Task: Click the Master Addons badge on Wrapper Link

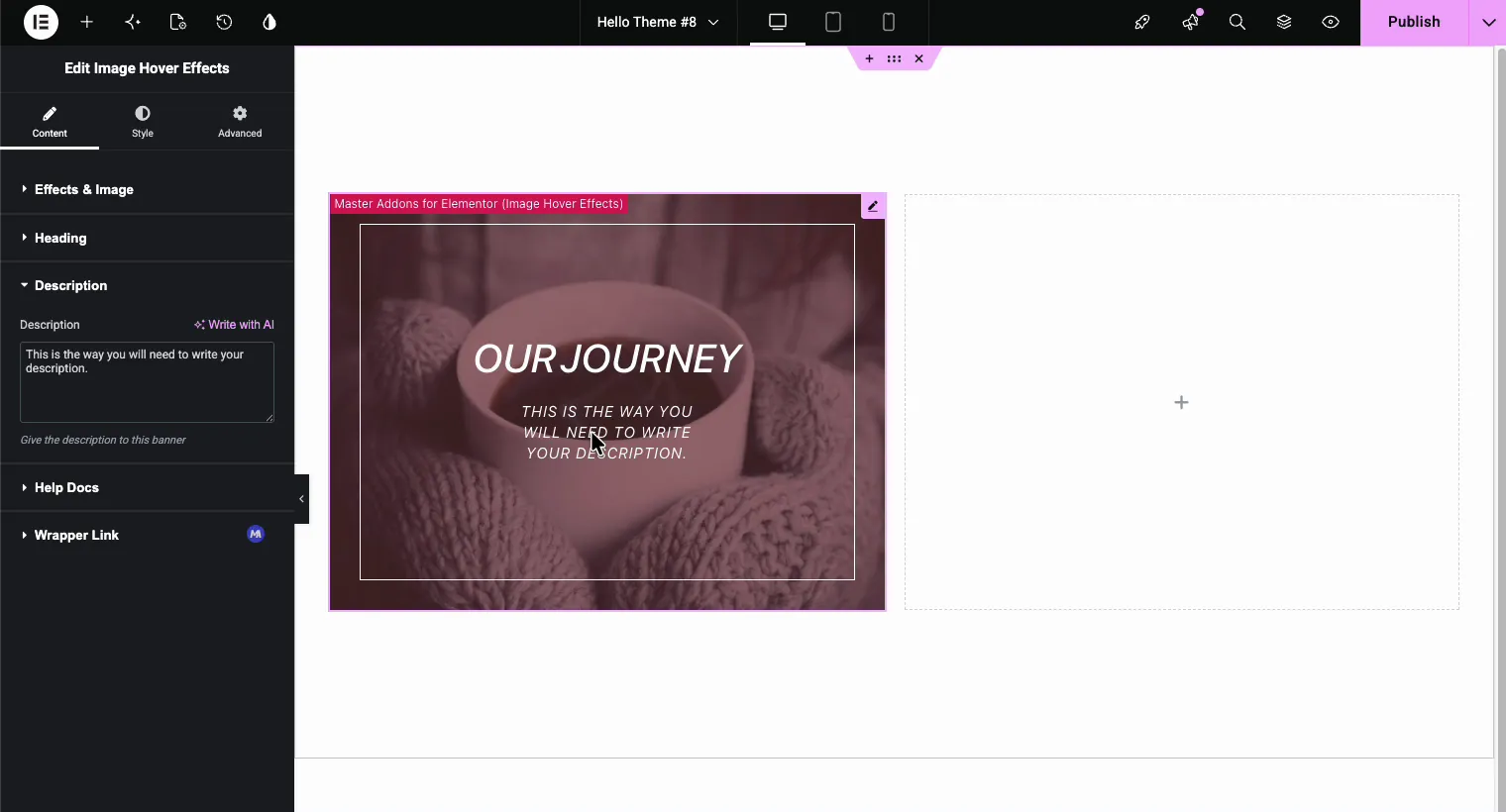Action: point(256,534)
